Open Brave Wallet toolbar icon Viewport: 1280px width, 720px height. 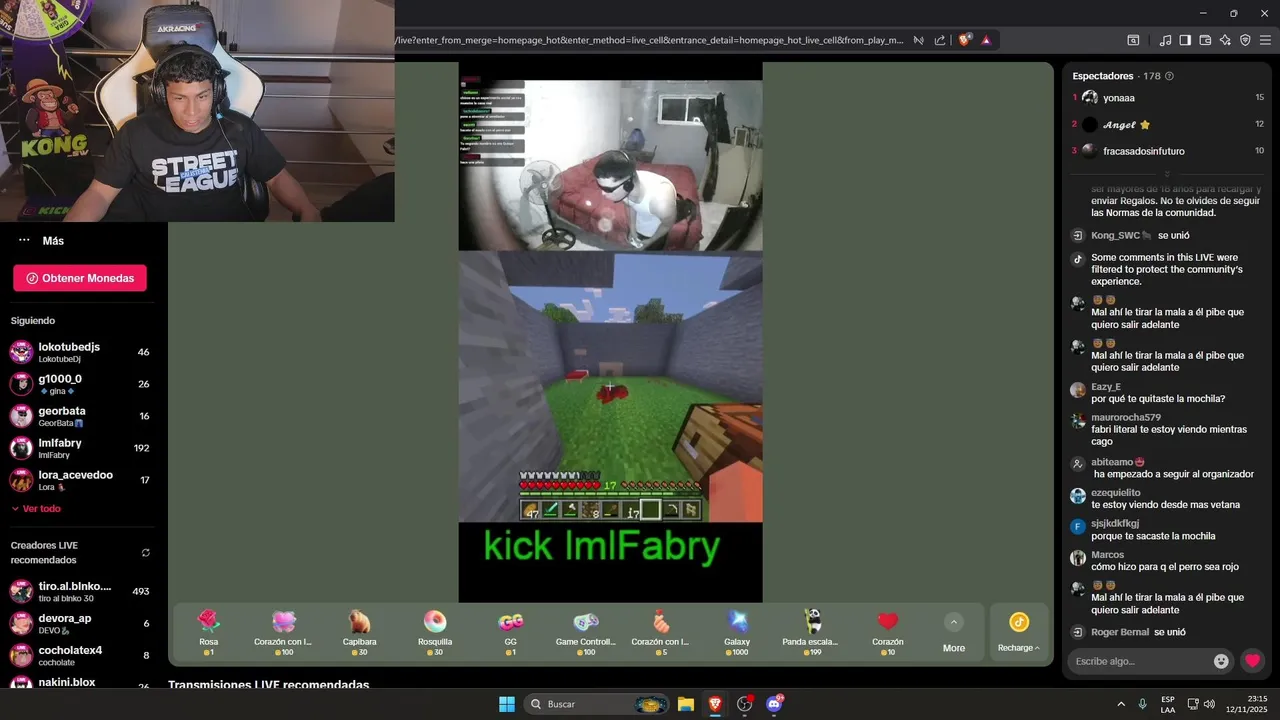tap(1205, 40)
